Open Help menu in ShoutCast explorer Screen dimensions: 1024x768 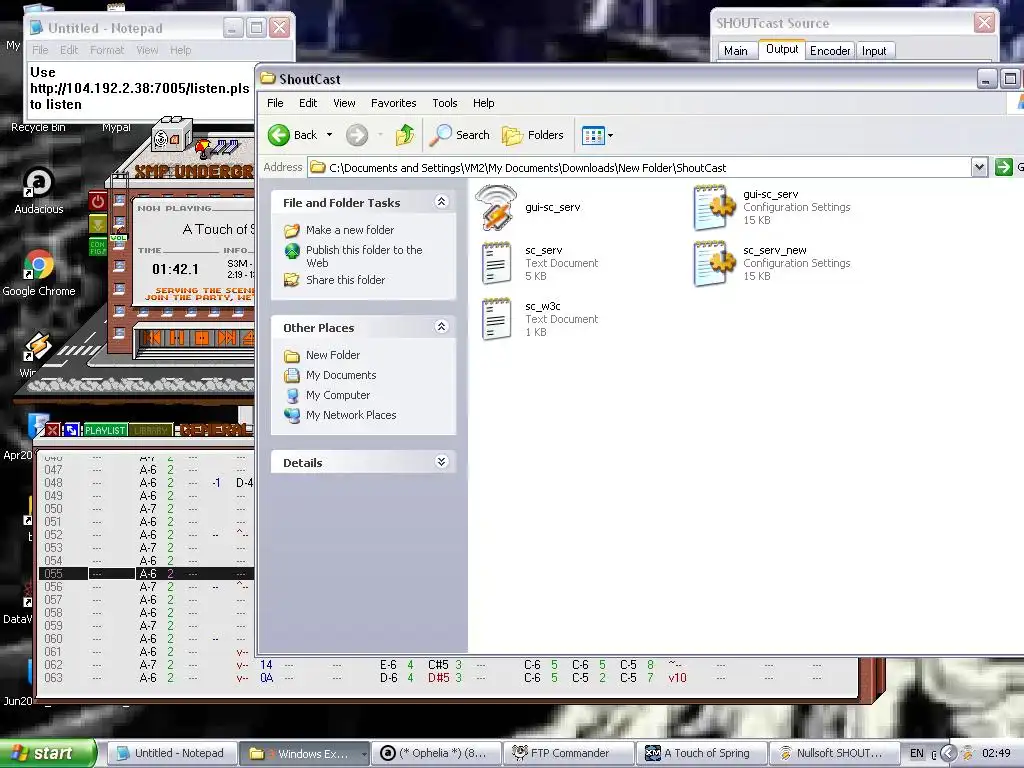click(483, 103)
